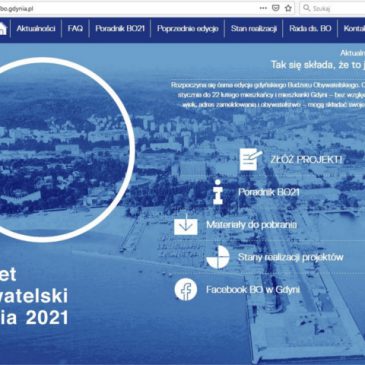Open the Kontakt menu item
Viewport: 365px width, 365px height.
pos(354,29)
